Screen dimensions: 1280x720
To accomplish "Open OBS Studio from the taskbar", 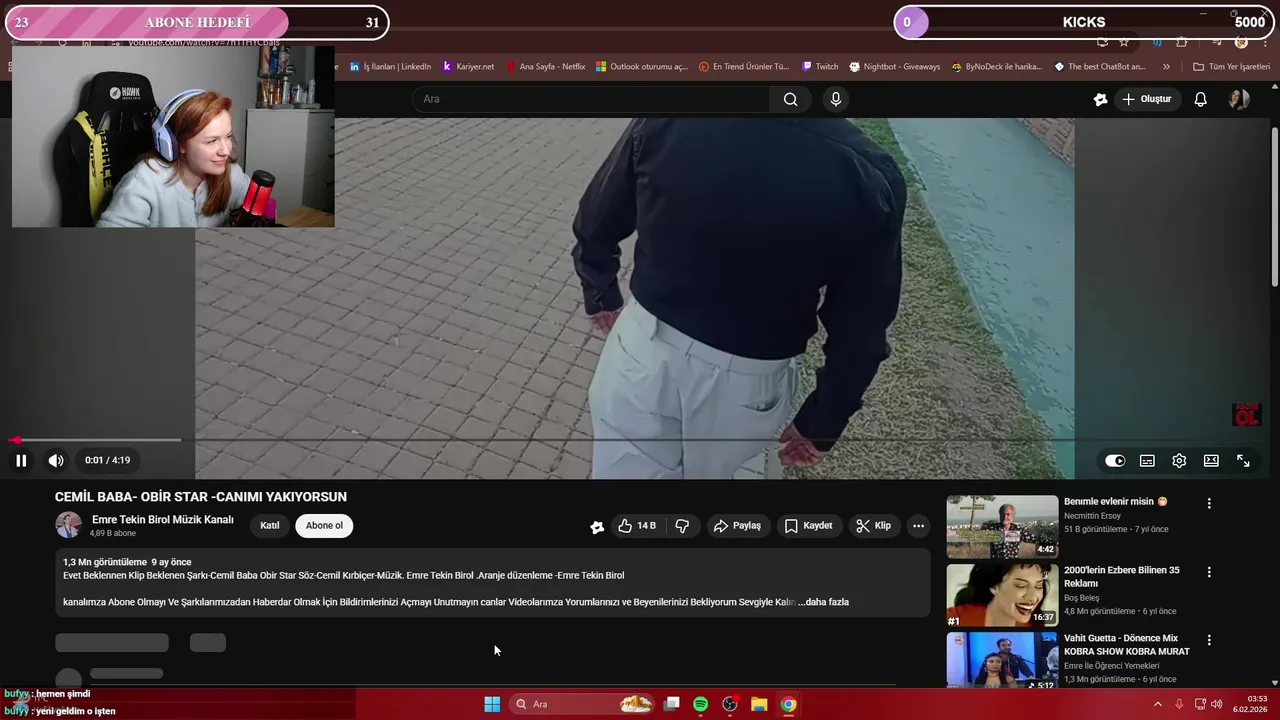I will click(x=730, y=704).
